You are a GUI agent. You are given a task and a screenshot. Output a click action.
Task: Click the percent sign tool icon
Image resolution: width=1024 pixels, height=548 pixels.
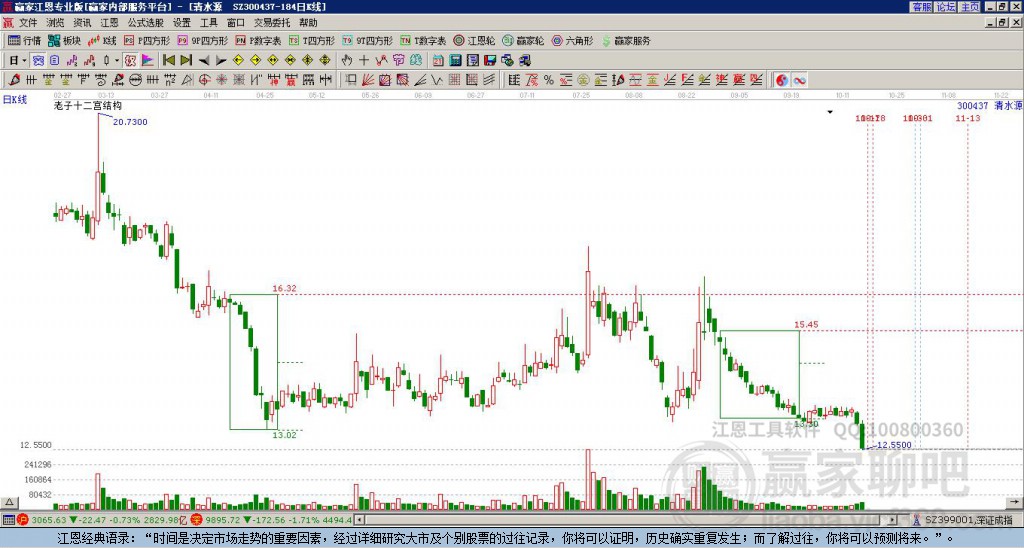pos(549,80)
